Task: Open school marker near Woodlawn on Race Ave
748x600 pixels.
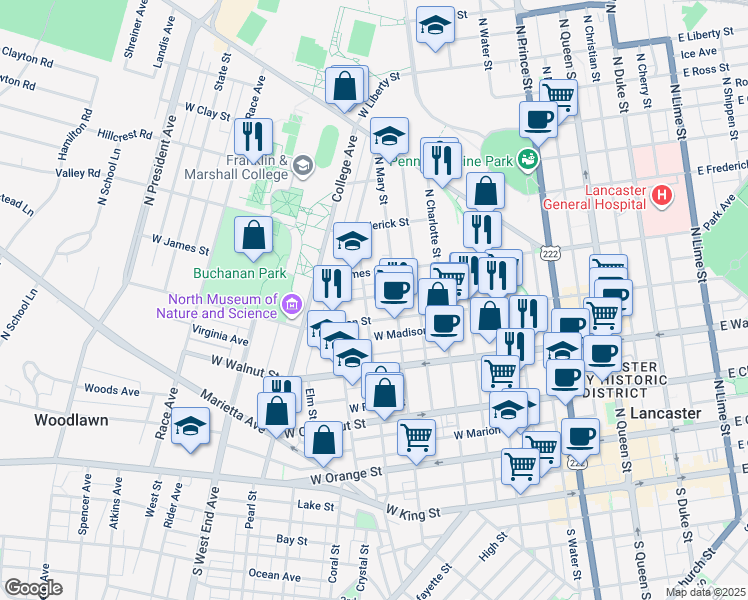Action: point(190,429)
